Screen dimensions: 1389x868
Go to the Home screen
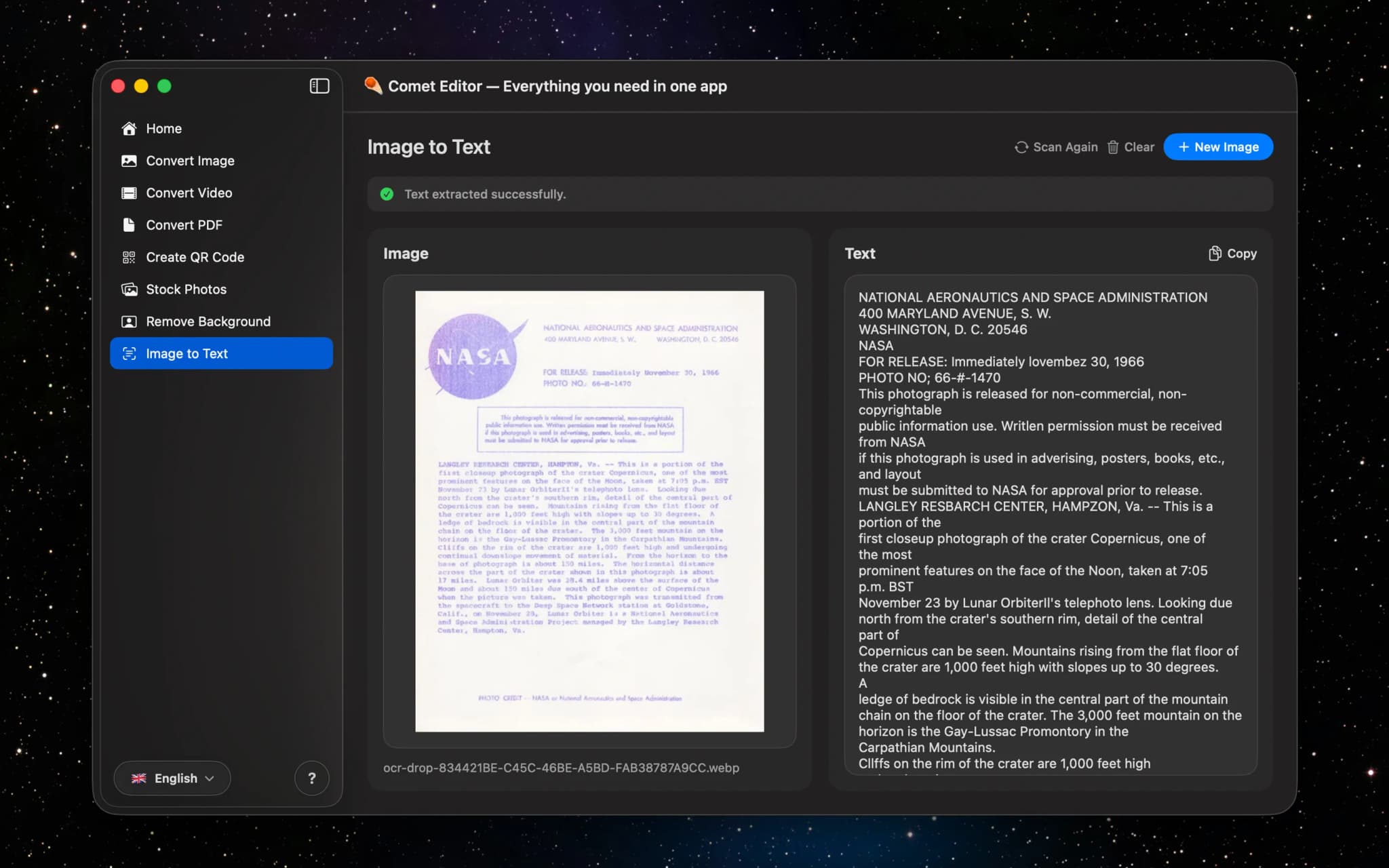tap(163, 128)
